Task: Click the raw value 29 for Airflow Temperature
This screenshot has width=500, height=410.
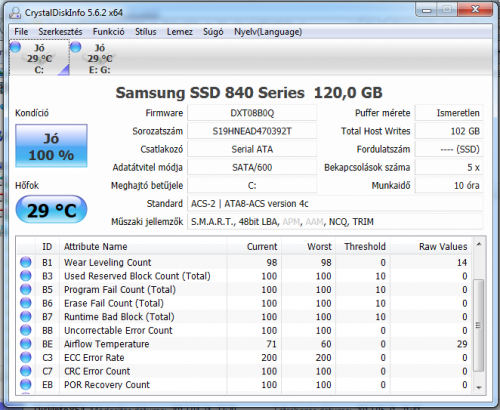Action: [x=462, y=344]
